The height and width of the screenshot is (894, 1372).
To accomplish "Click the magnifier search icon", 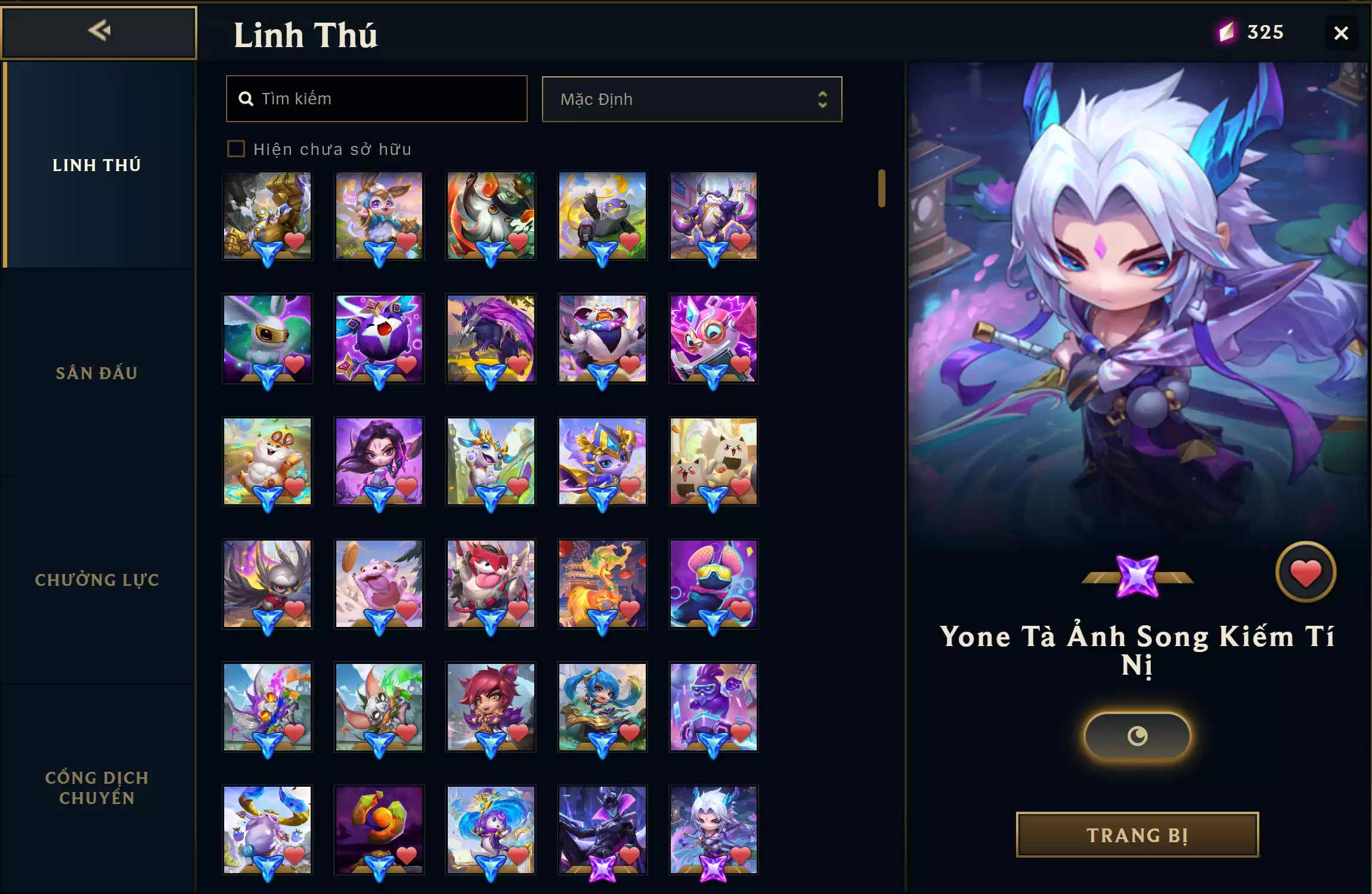I will (x=246, y=99).
